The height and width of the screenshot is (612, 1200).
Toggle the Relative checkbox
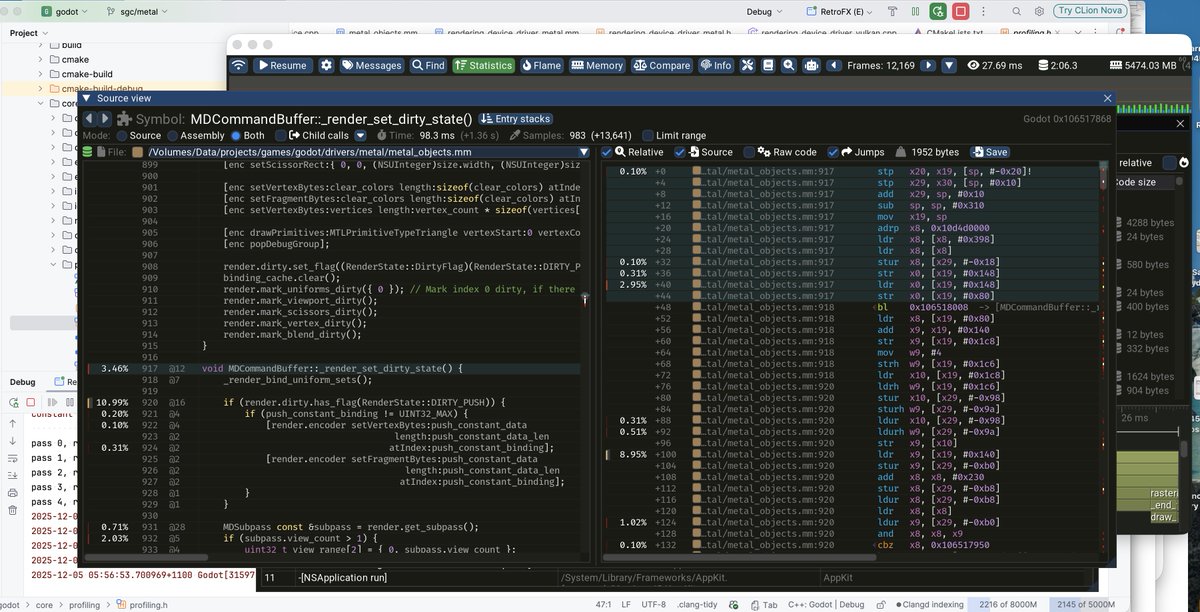click(607, 152)
